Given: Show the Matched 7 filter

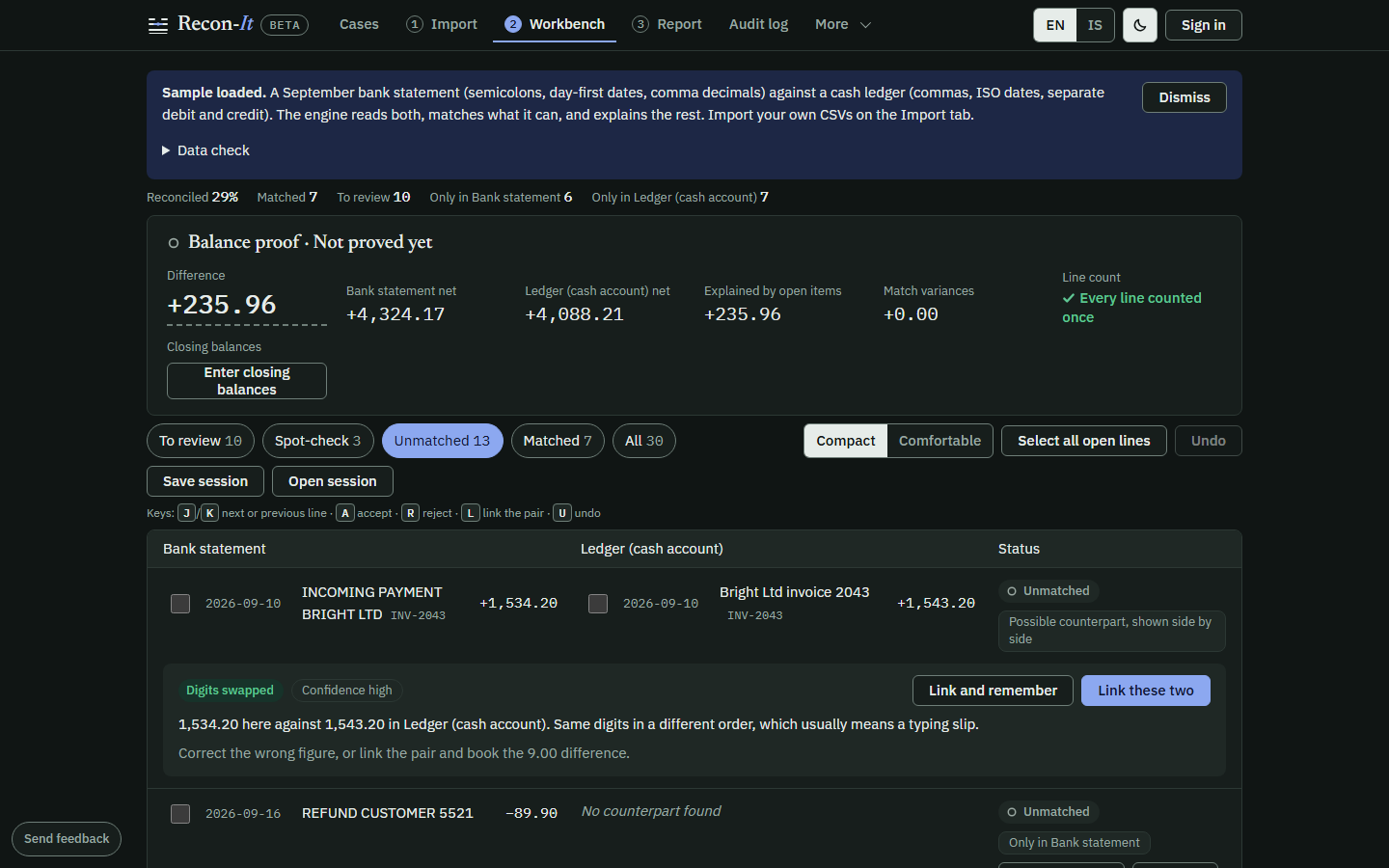Looking at the screenshot, I should pyautogui.click(x=558, y=441).
